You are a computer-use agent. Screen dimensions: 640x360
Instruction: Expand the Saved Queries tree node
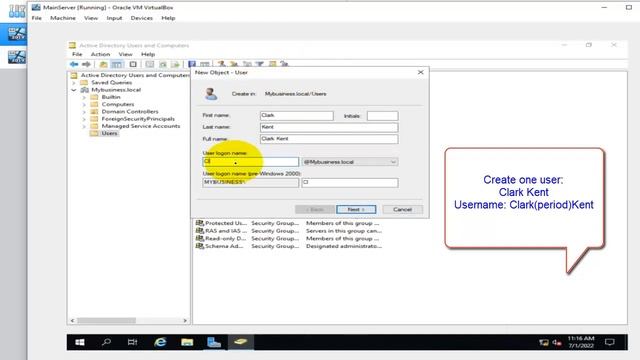pos(74,82)
